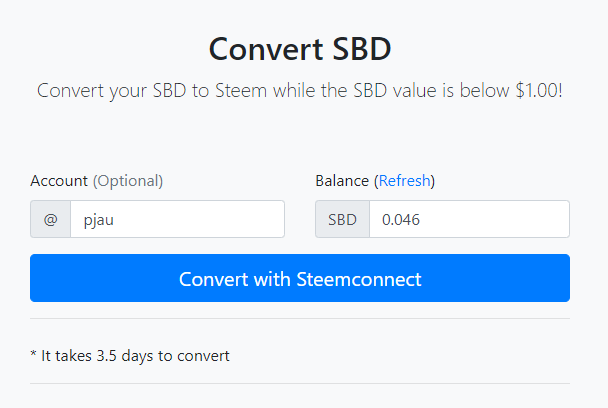Refresh the SBD balance

pos(404,181)
